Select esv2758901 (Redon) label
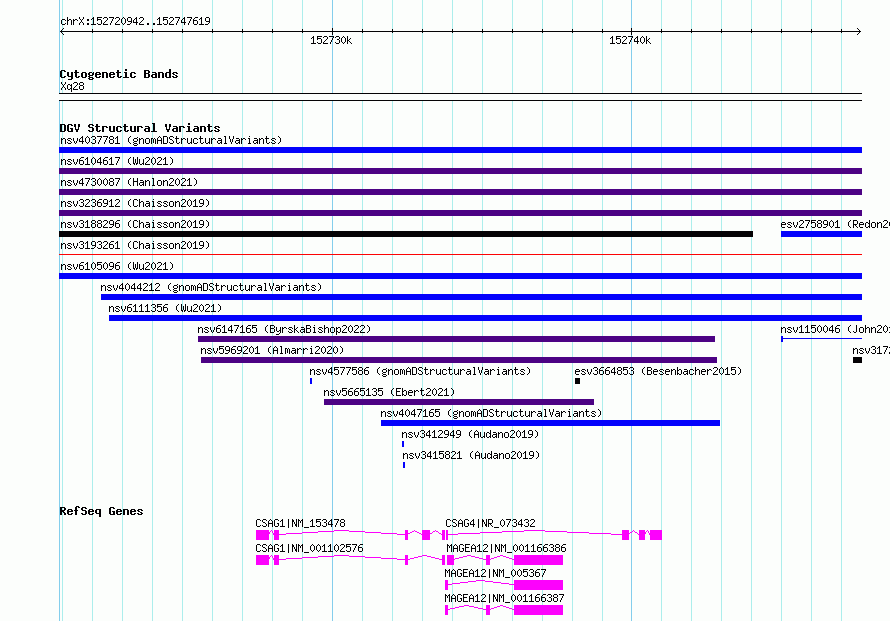This screenshot has width=890, height=621. point(835,224)
